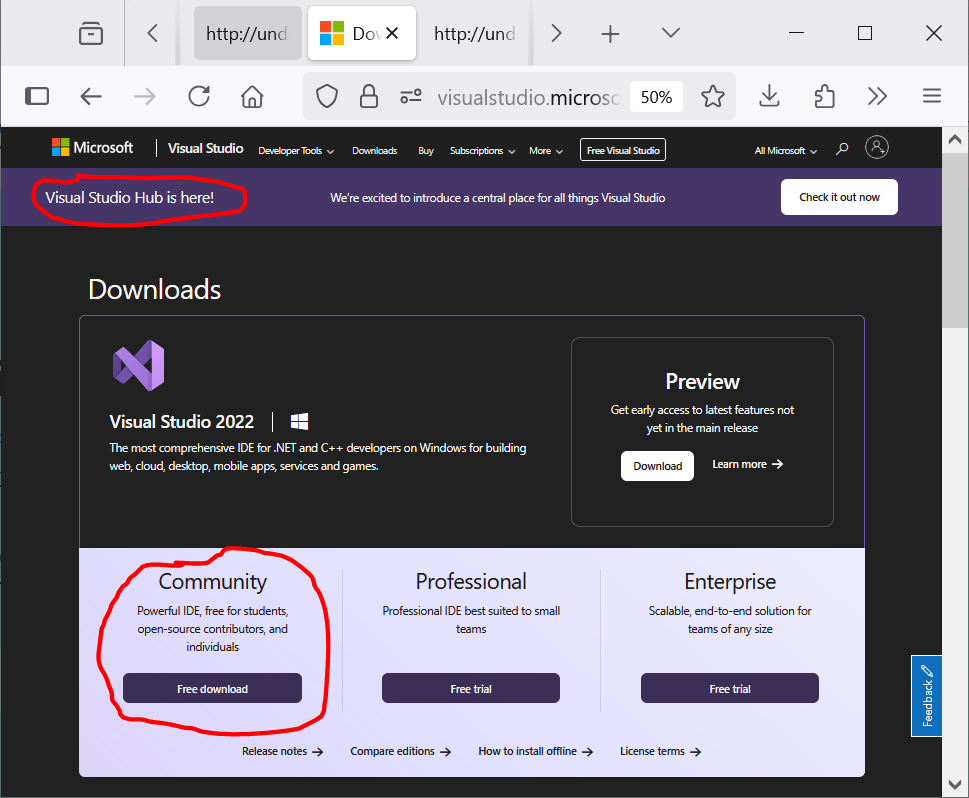Screen dimensions: 969x798
Task: Open site permissions icon in address bar
Action: (x=411, y=96)
